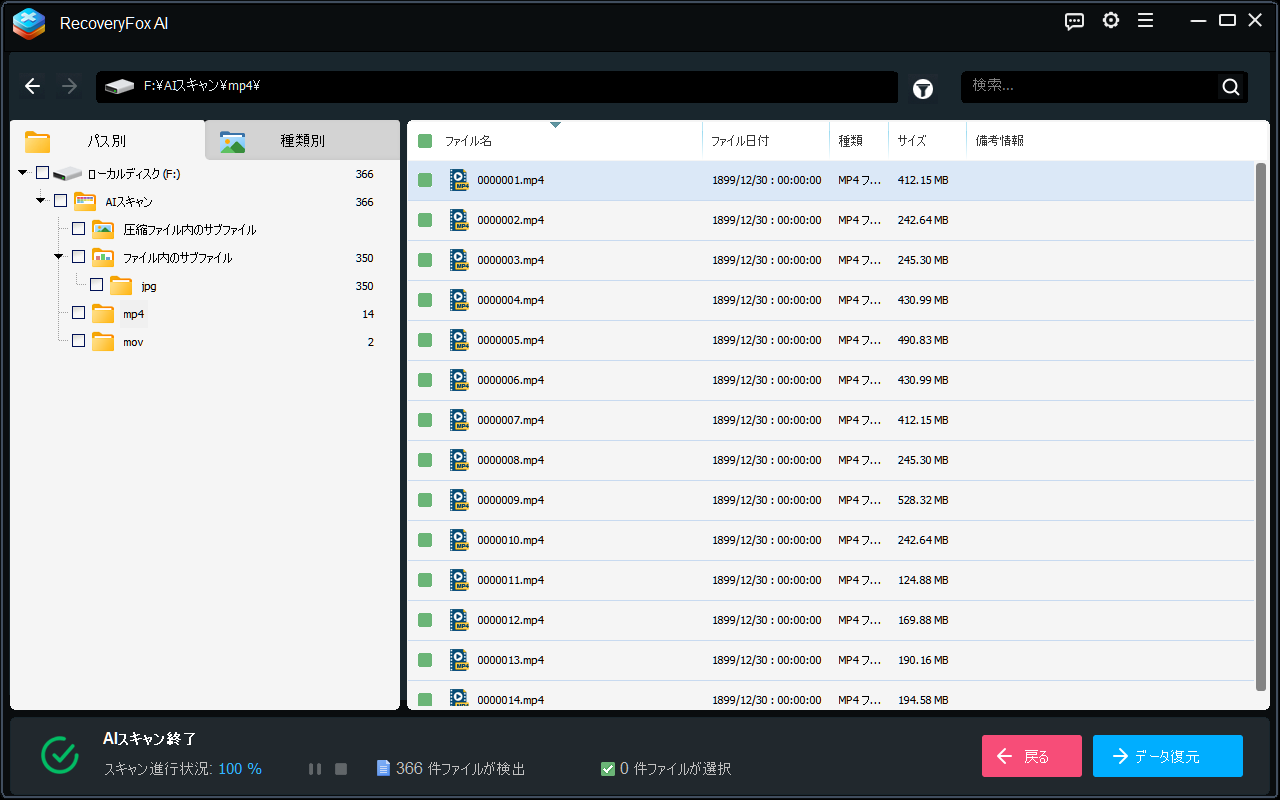Collapse the ローカルディスク (F:) root node
The height and width of the screenshot is (800, 1280).
(x=23, y=173)
